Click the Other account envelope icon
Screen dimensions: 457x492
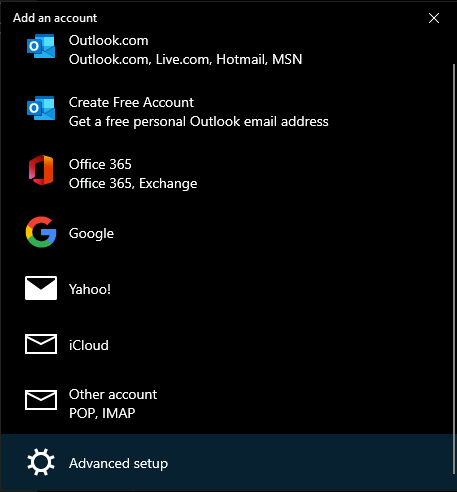tap(41, 400)
